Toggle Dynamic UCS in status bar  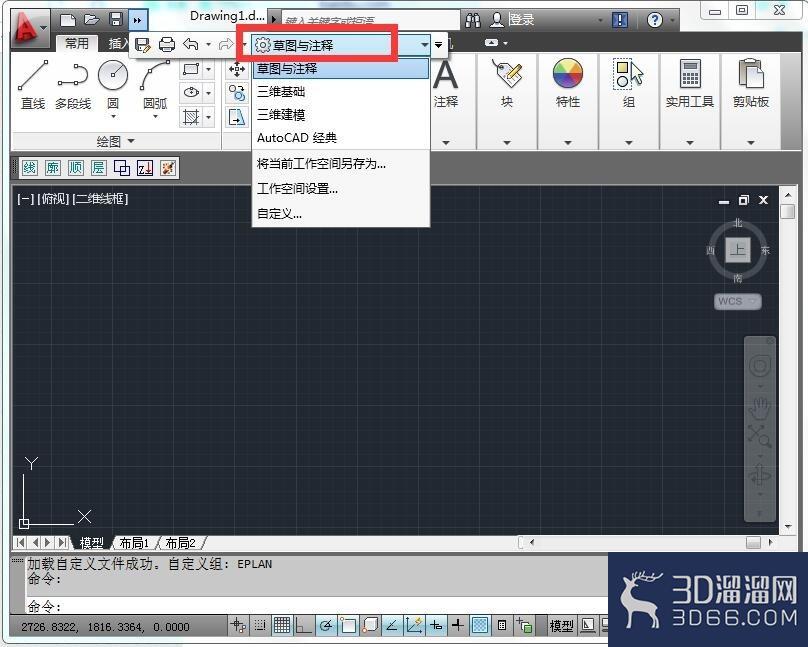pyautogui.click(x=414, y=625)
